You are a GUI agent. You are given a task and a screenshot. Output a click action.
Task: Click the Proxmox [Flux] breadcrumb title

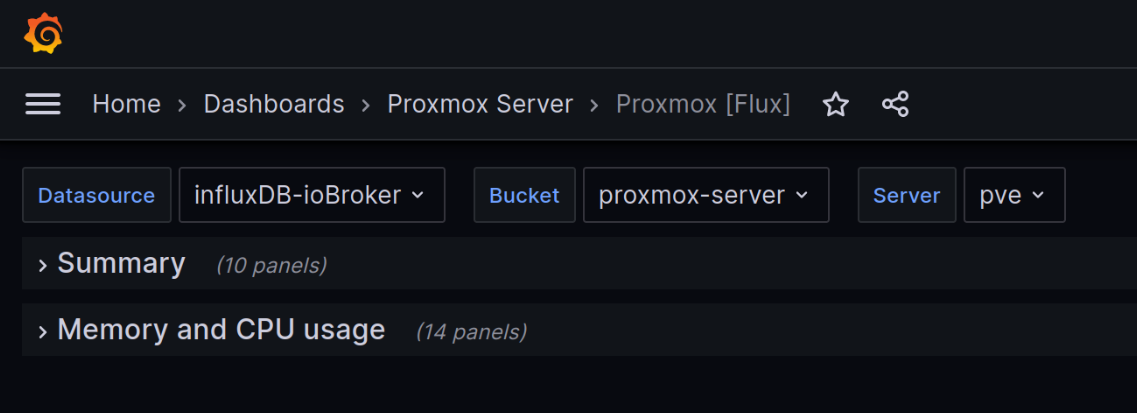click(703, 104)
